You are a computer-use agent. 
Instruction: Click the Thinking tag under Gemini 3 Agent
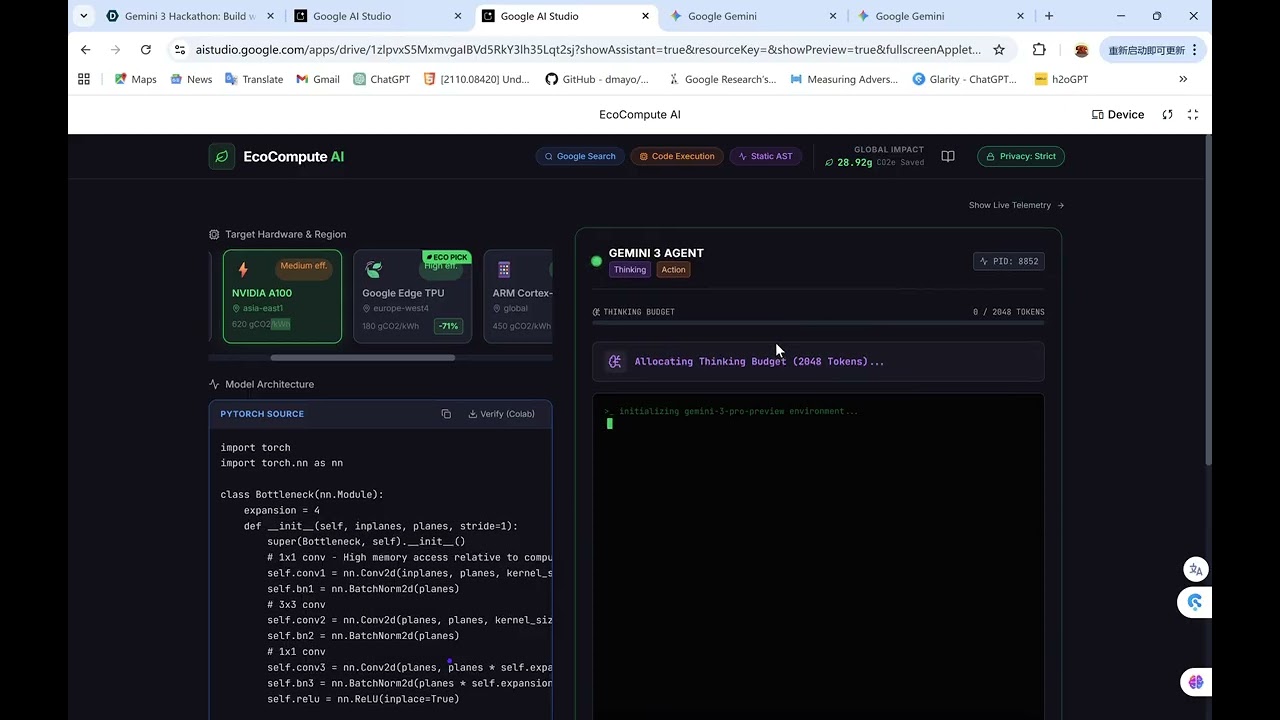tap(630, 270)
